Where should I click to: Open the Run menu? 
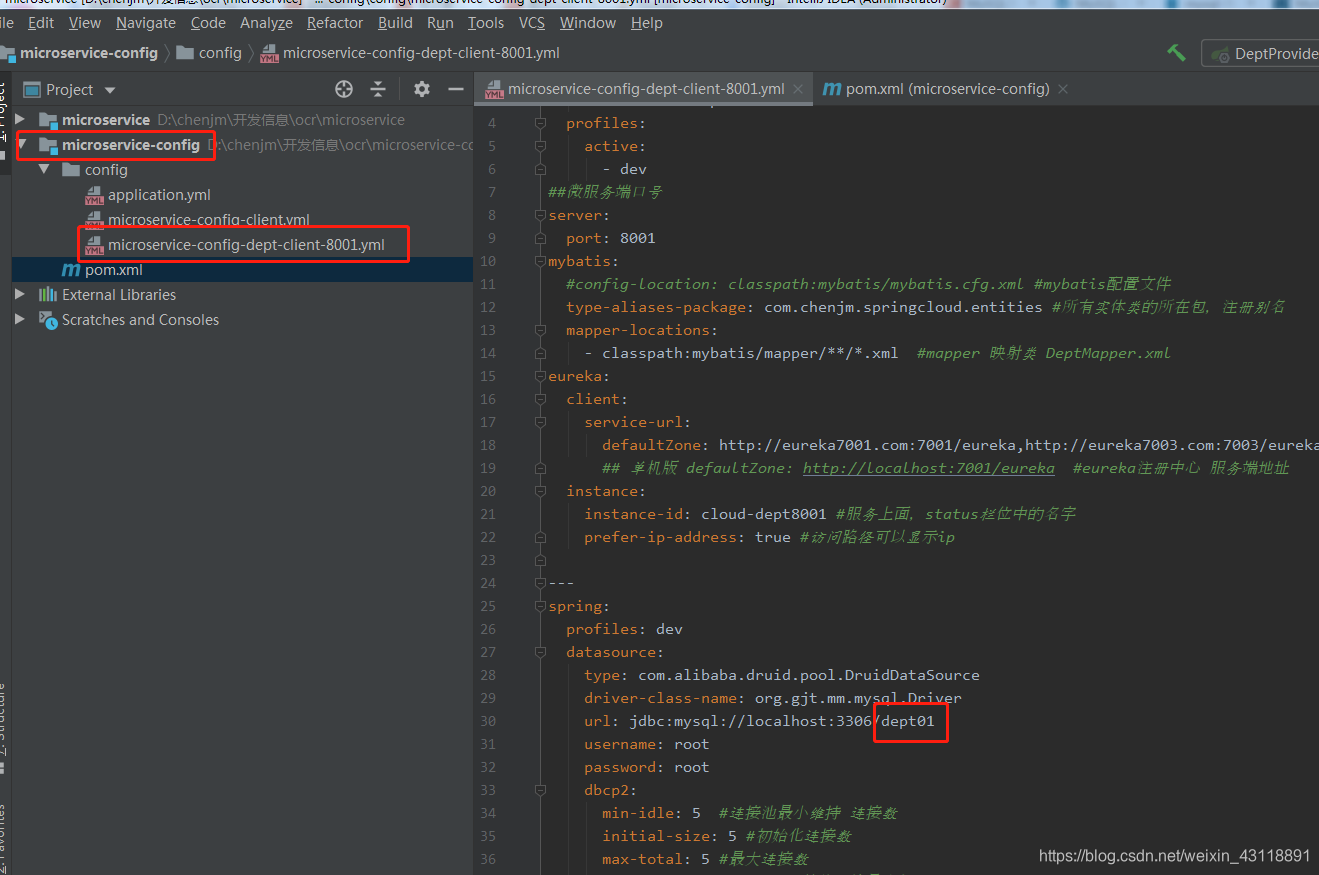[x=440, y=22]
